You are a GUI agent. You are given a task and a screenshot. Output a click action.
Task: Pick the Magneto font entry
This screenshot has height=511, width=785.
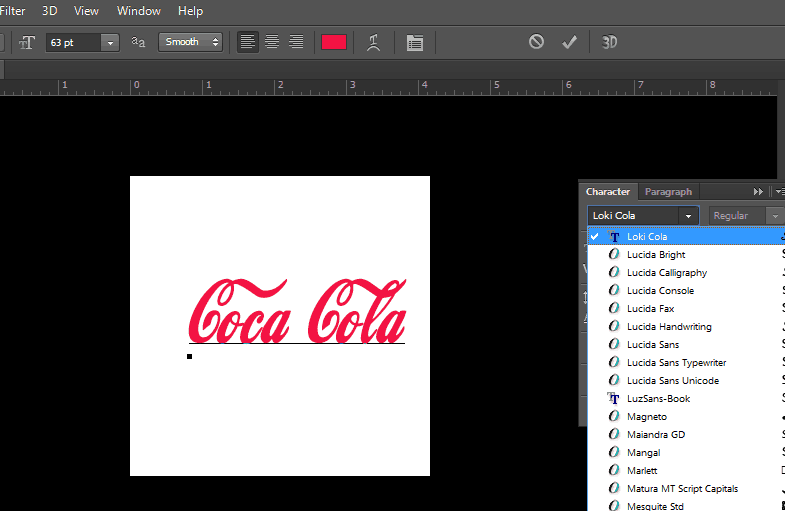(646, 417)
